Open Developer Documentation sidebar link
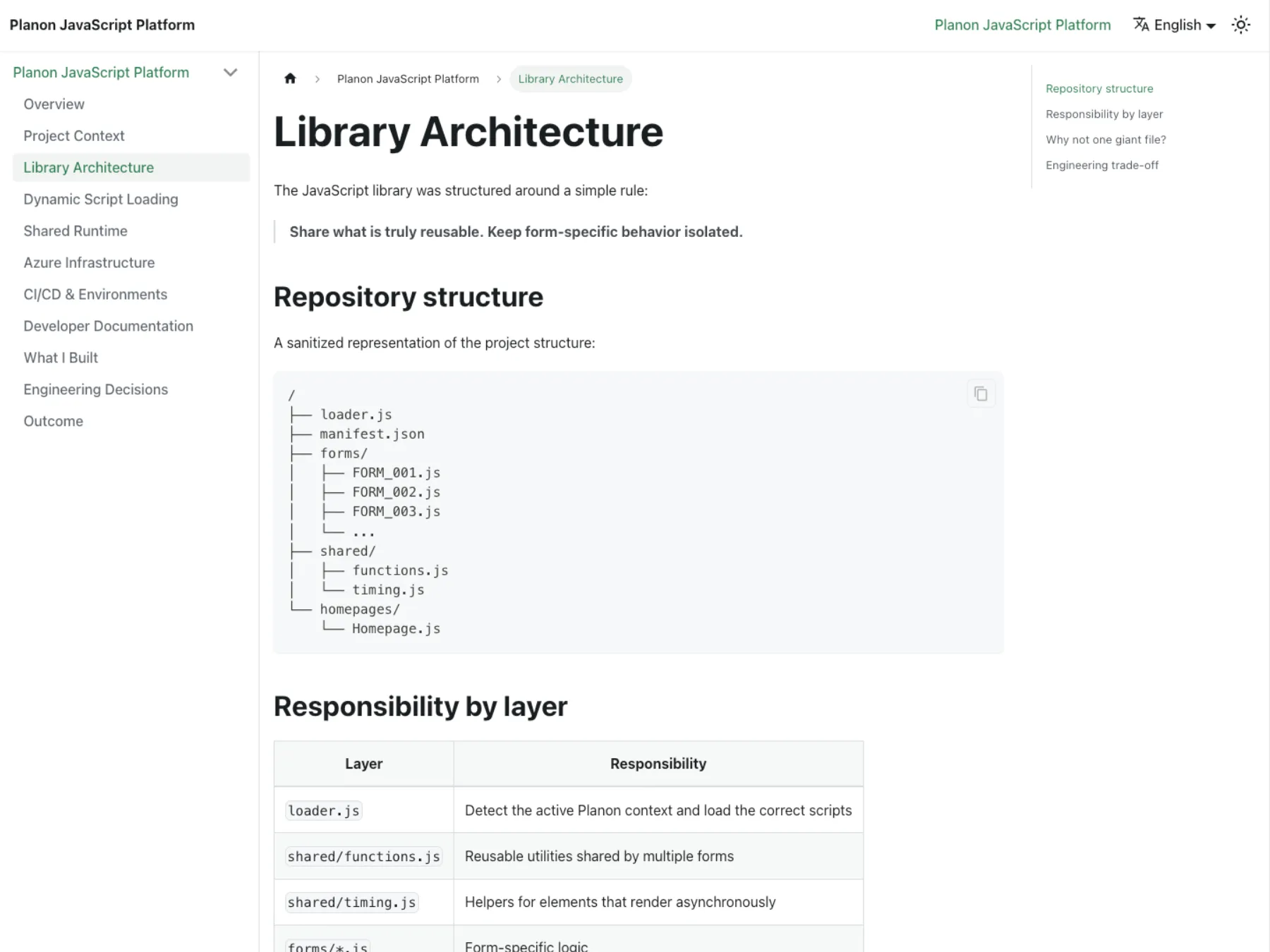The width and height of the screenshot is (1270, 952). pos(108,326)
